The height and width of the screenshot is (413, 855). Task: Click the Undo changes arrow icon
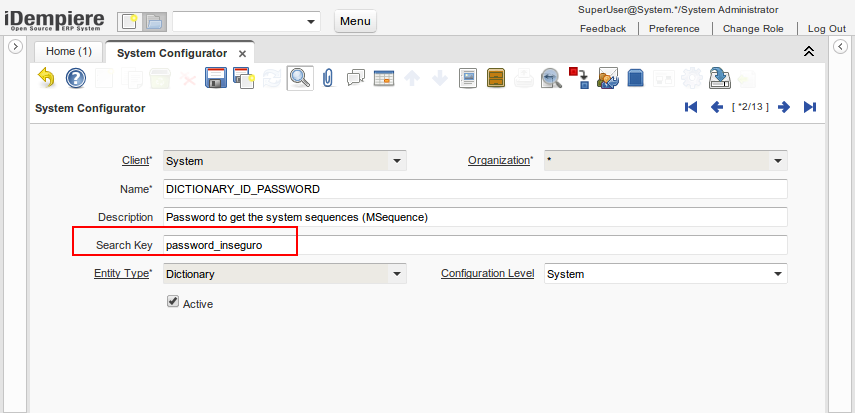[x=46, y=78]
